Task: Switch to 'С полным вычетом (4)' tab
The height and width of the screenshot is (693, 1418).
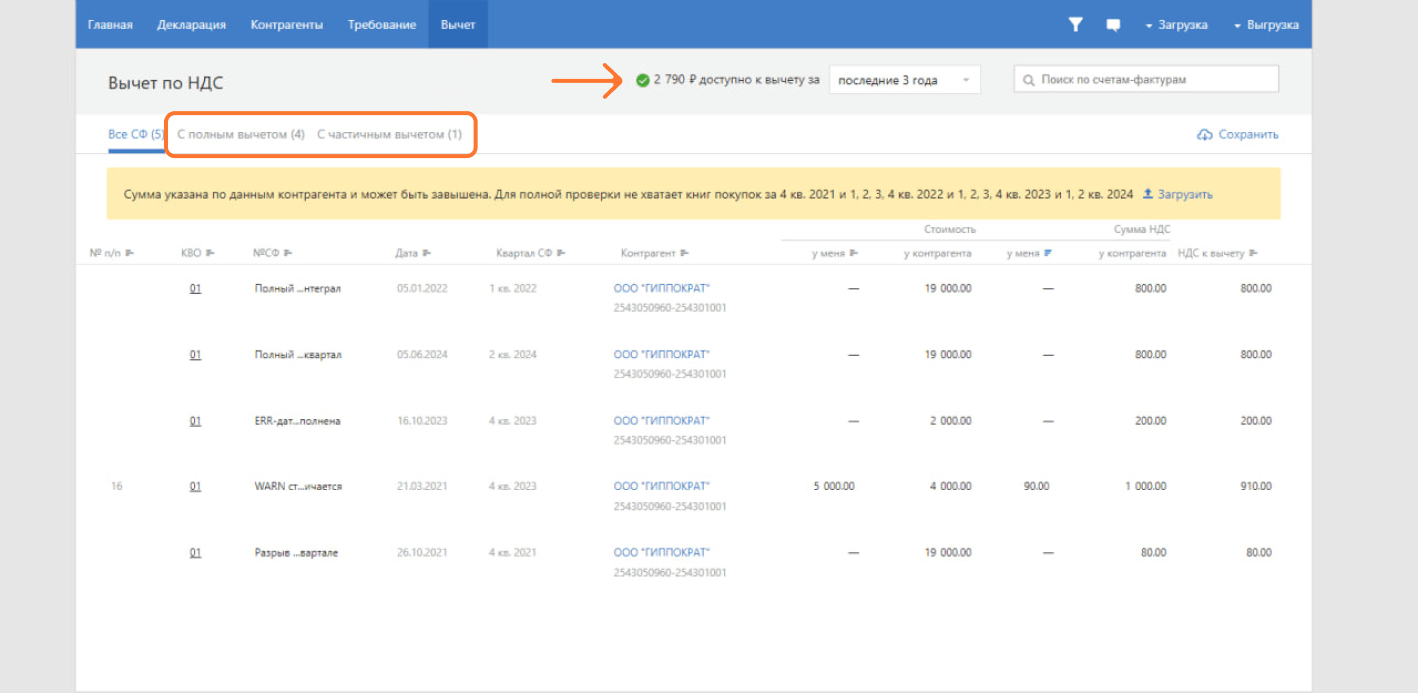Action: click(241, 135)
